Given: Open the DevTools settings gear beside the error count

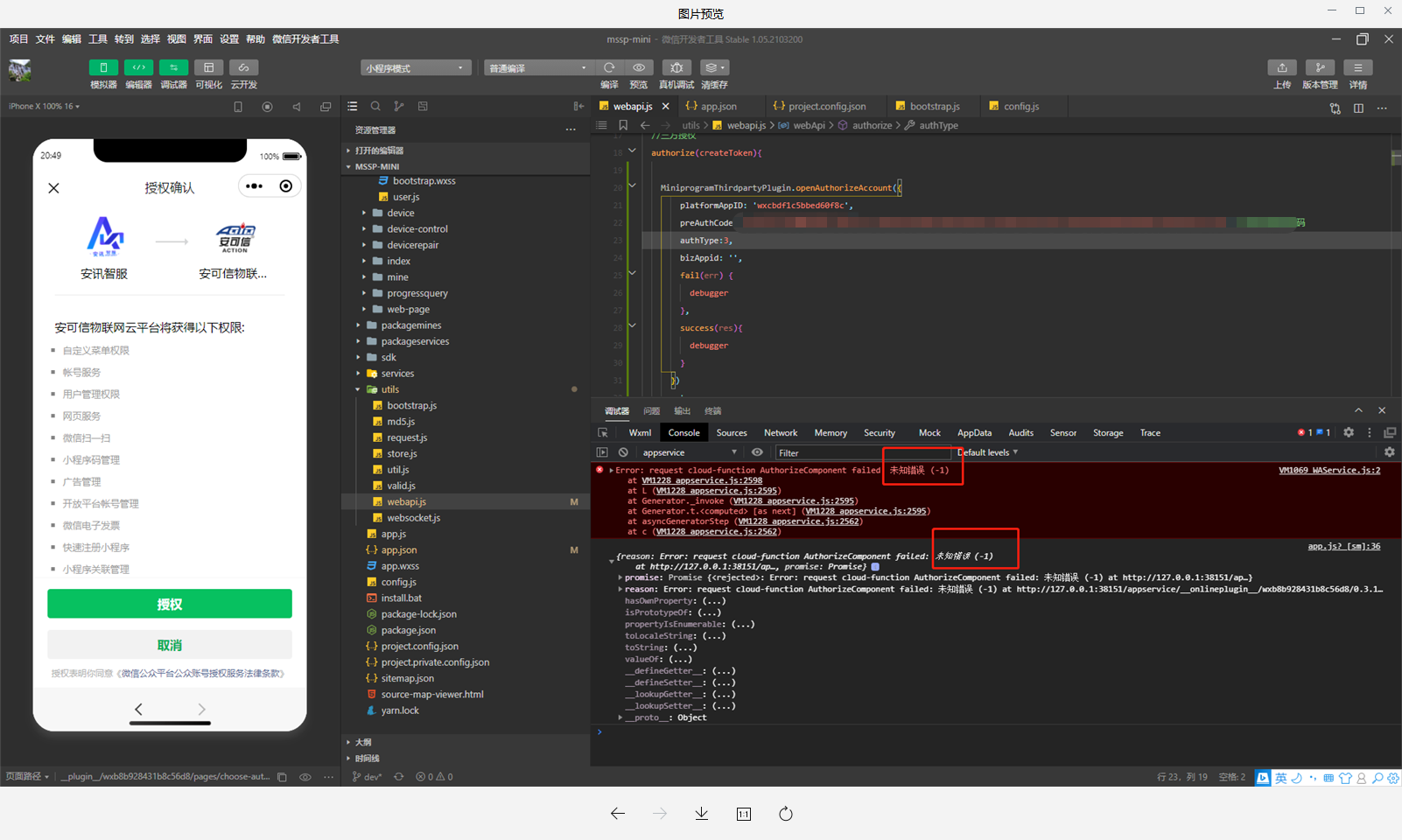Looking at the screenshot, I should 1349,432.
